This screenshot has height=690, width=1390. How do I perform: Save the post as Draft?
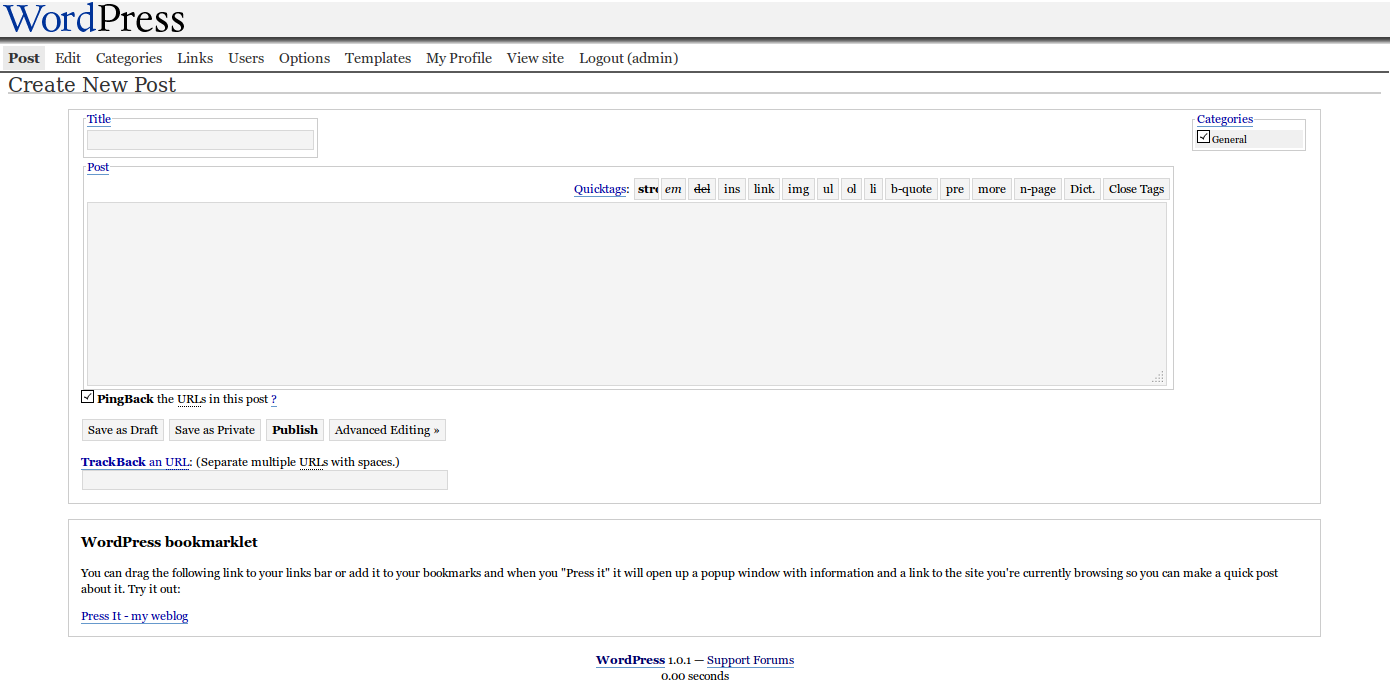tap(123, 430)
